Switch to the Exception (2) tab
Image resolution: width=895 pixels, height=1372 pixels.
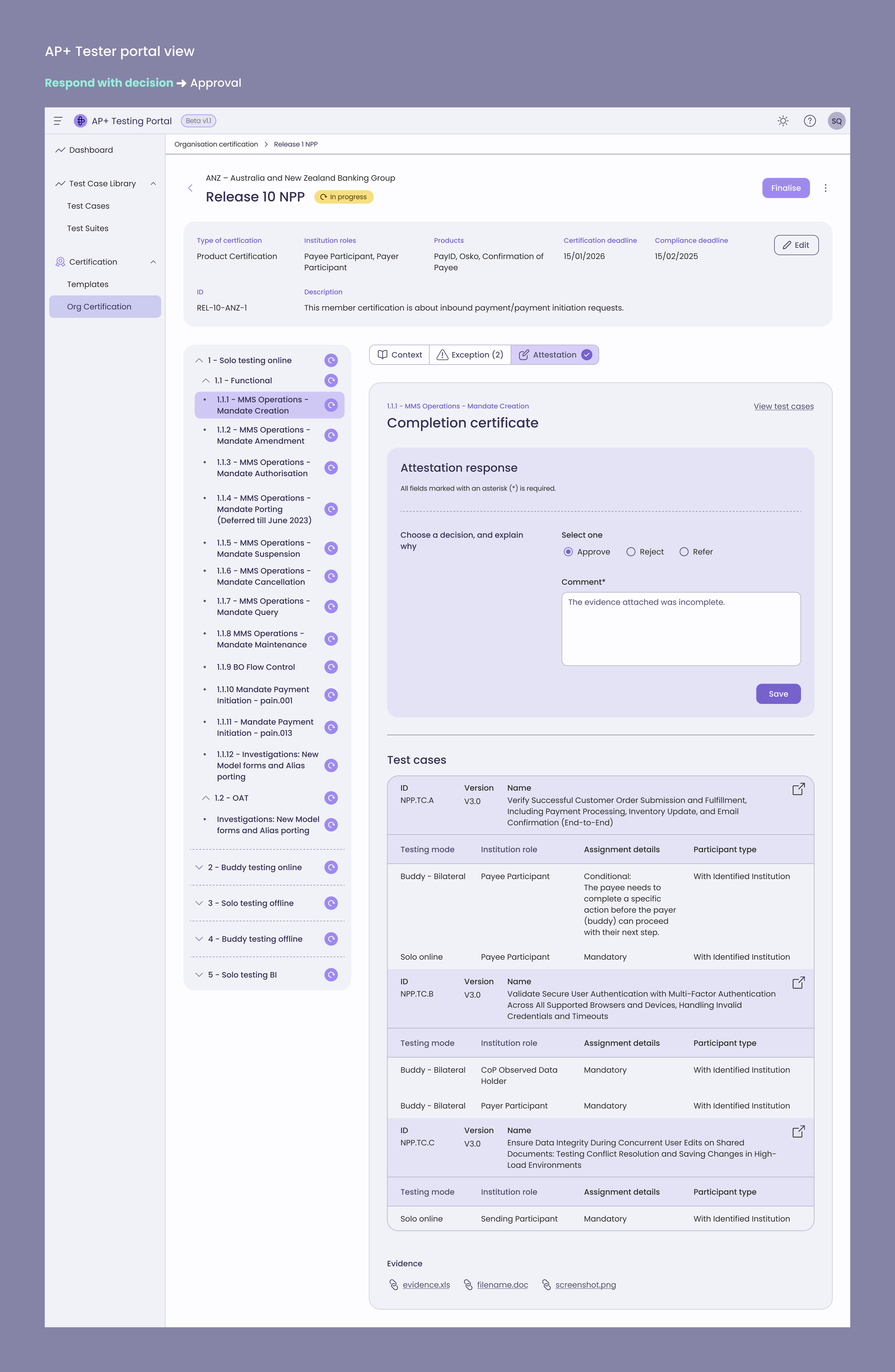[x=470, y=355]
